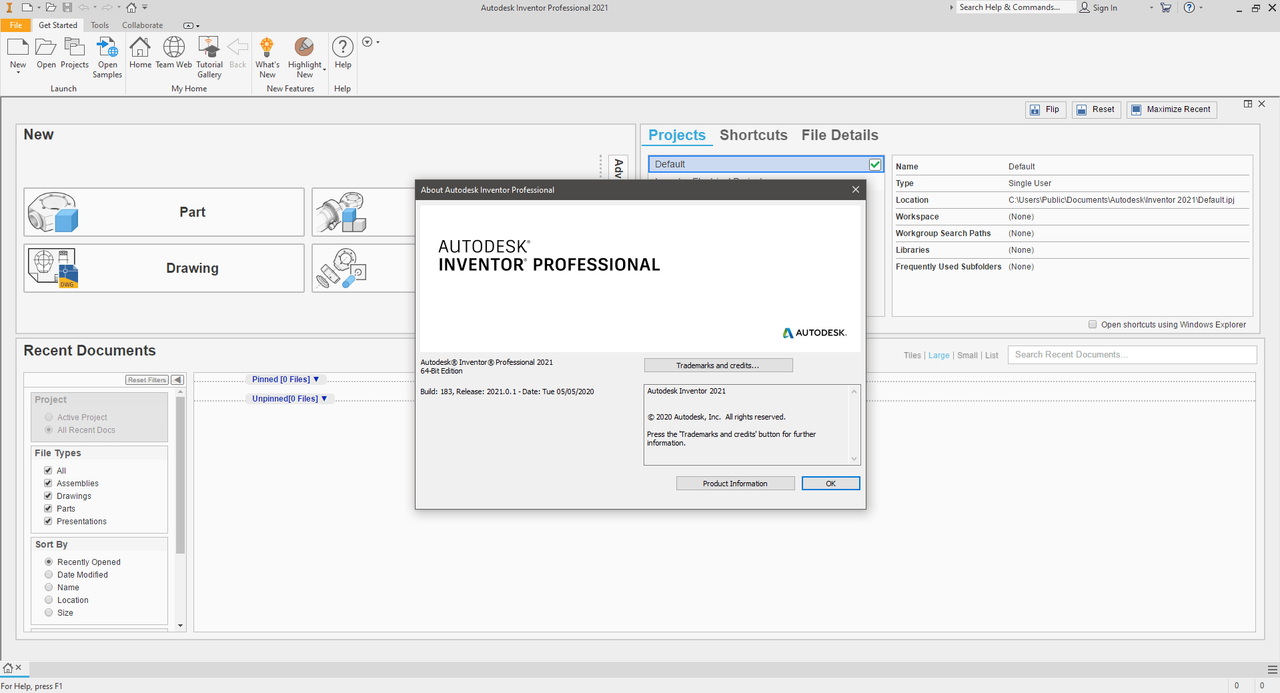Click the New file ribbon icon
1280x693 pixels.
tap(18, 47)
